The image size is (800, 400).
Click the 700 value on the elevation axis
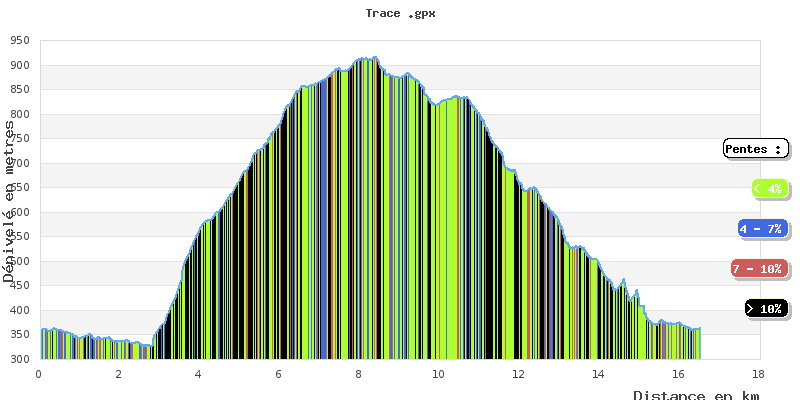point(20,163)
